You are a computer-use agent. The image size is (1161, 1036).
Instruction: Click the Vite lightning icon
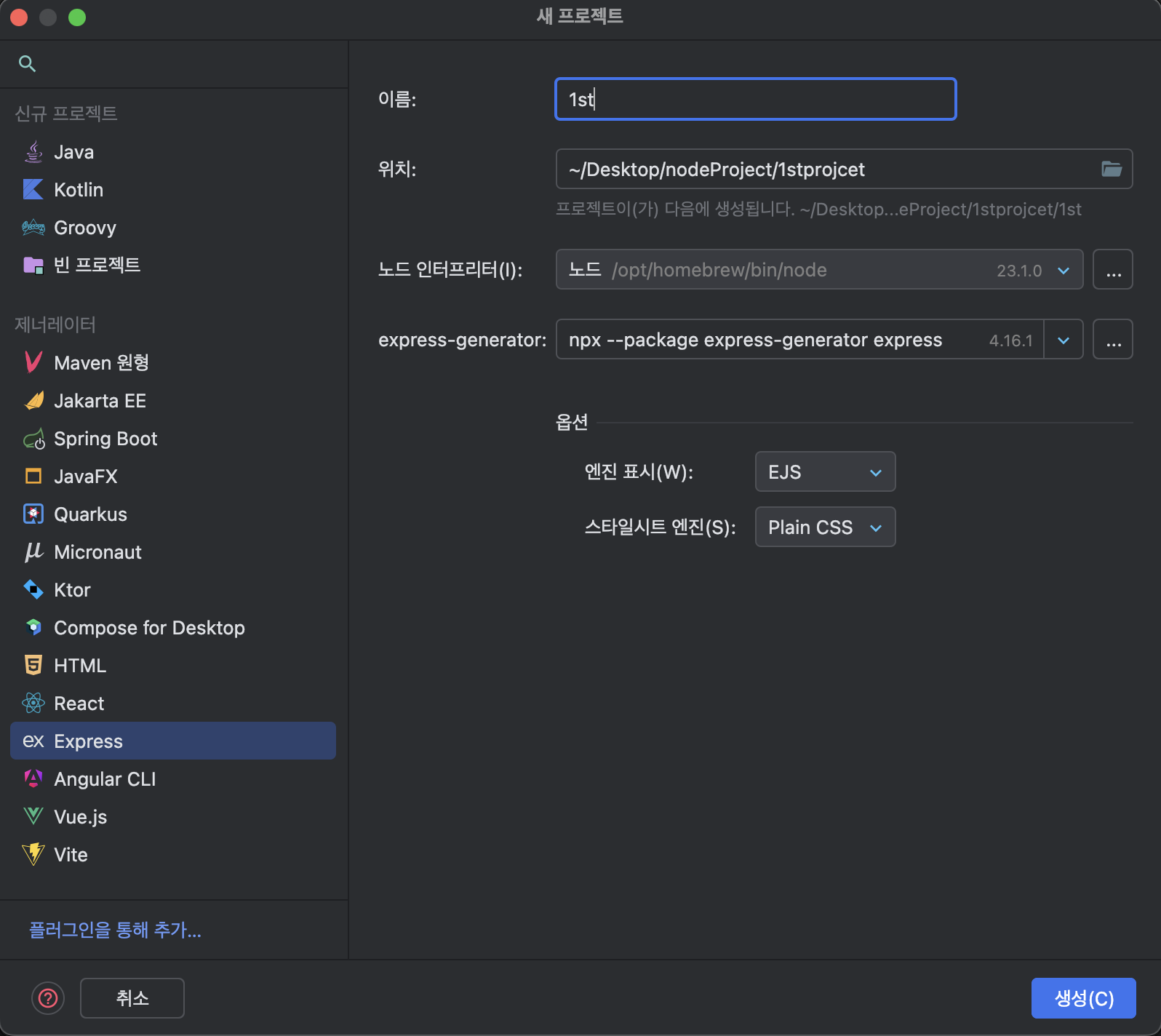pos(33,855)
